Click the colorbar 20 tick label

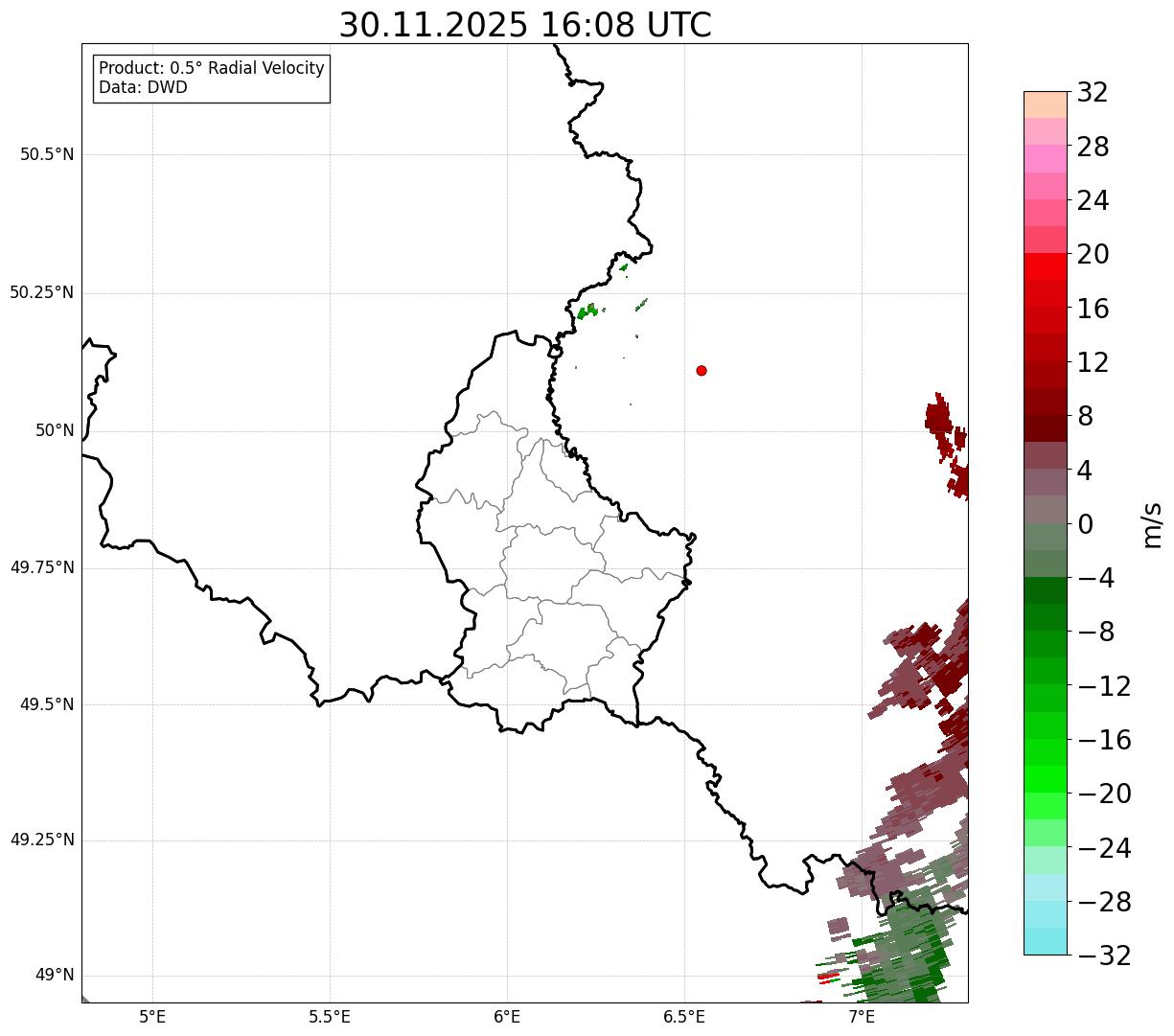coord(1093,254)
